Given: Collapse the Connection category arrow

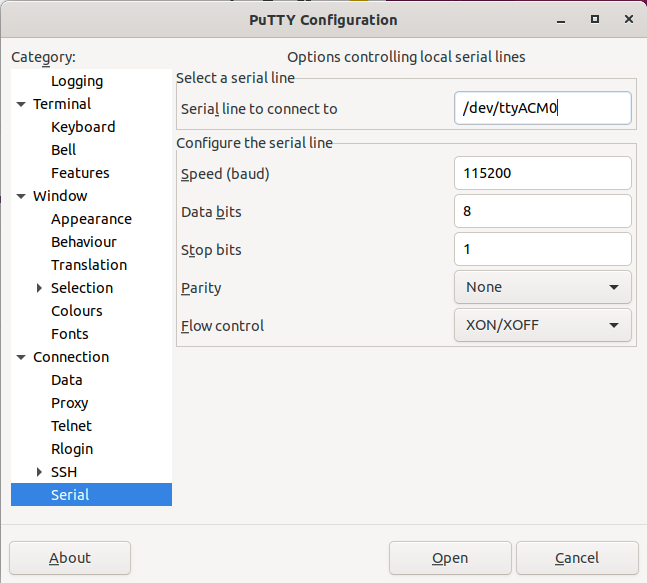Looking at the screenshot, I should (x=21, y=357).
